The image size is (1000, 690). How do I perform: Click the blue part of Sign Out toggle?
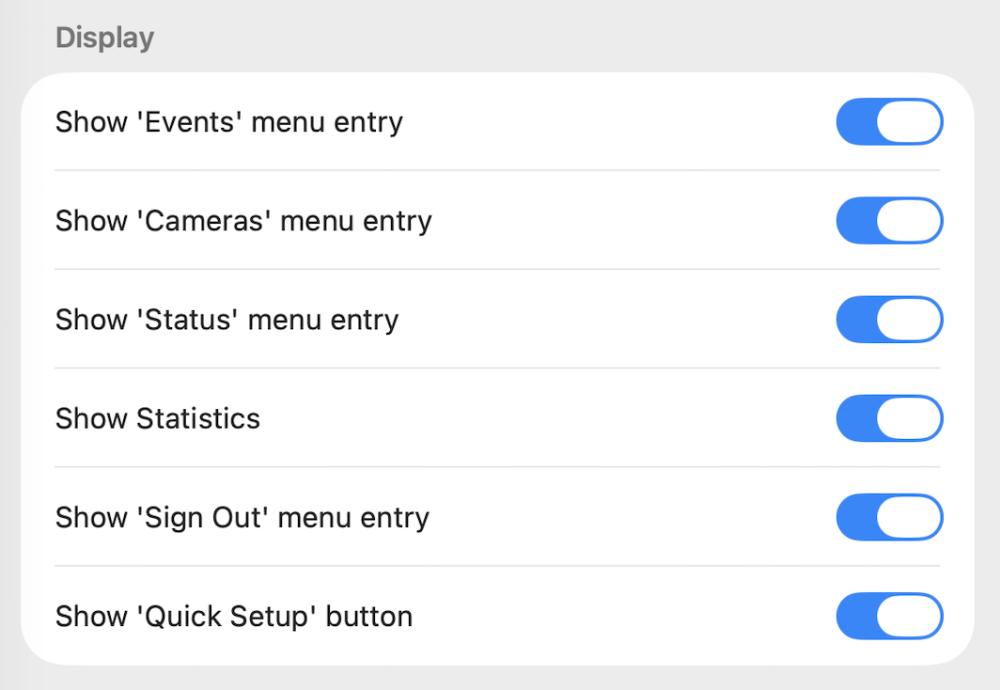tap(856, 517)
